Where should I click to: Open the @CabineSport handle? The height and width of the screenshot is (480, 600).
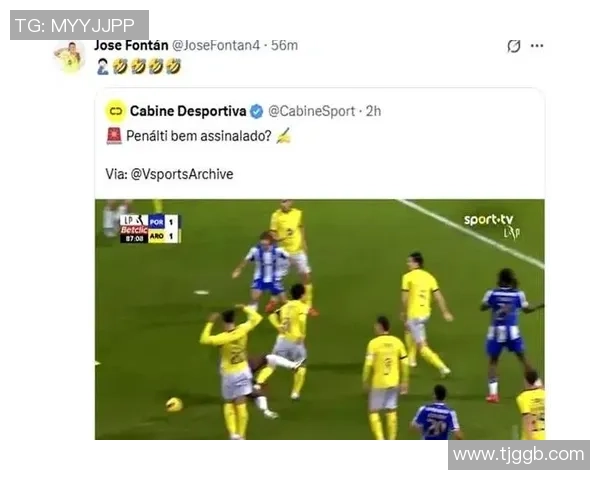(x=311, y=111)
